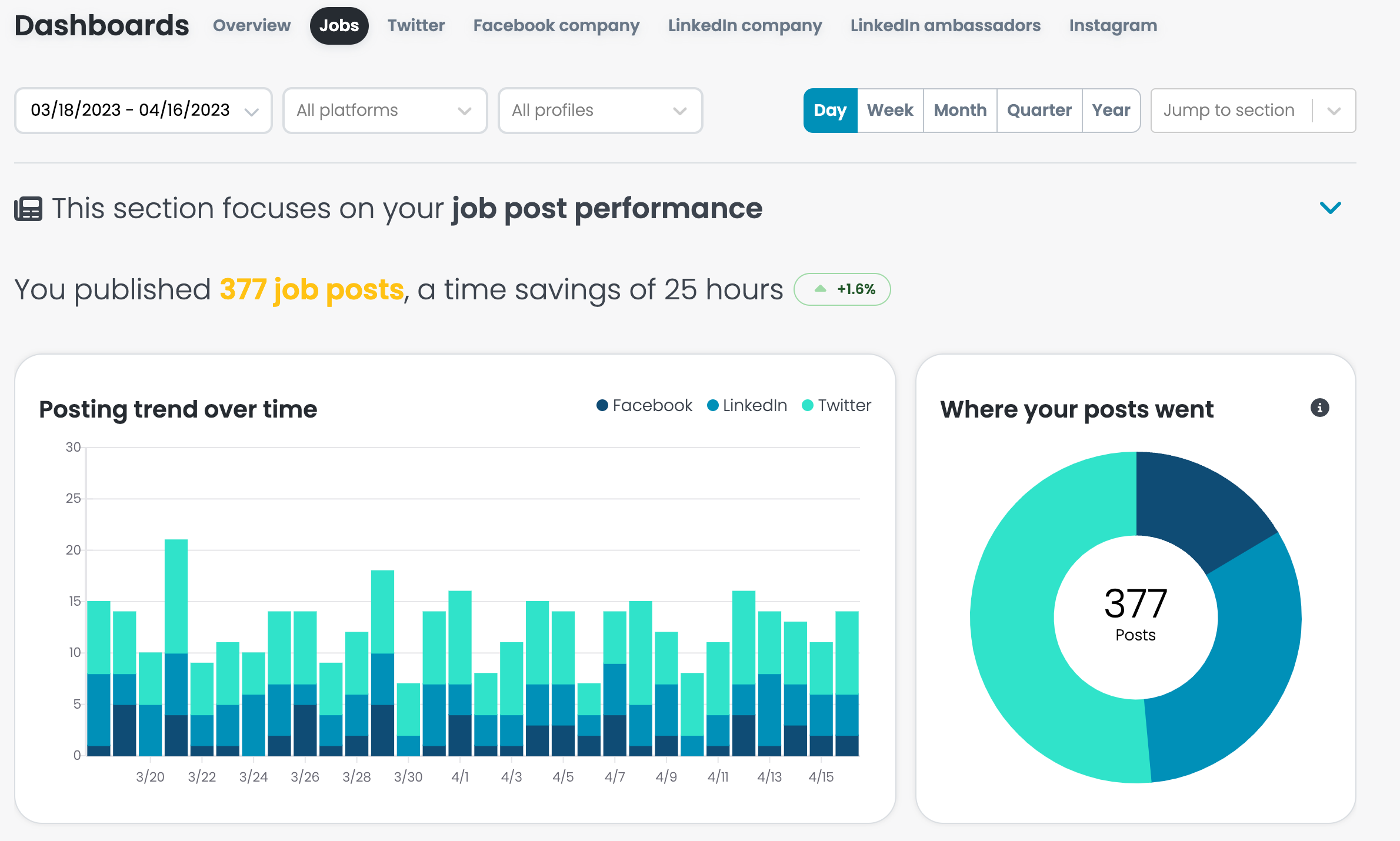Select the Day granularity option
Viewport: 1400px width, 841px height.
click(830, 111)
